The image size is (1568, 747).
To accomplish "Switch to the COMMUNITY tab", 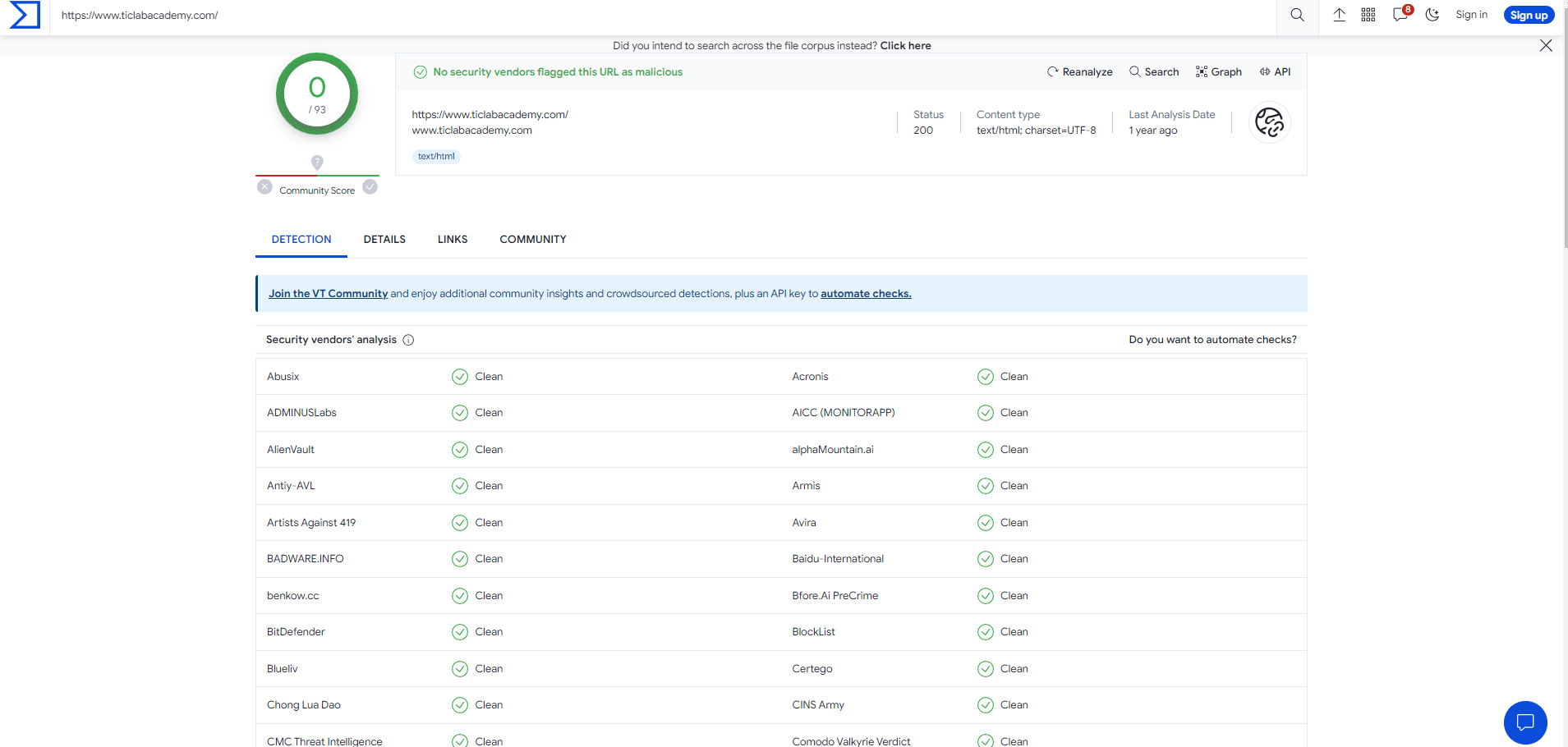I will (533, 240).
